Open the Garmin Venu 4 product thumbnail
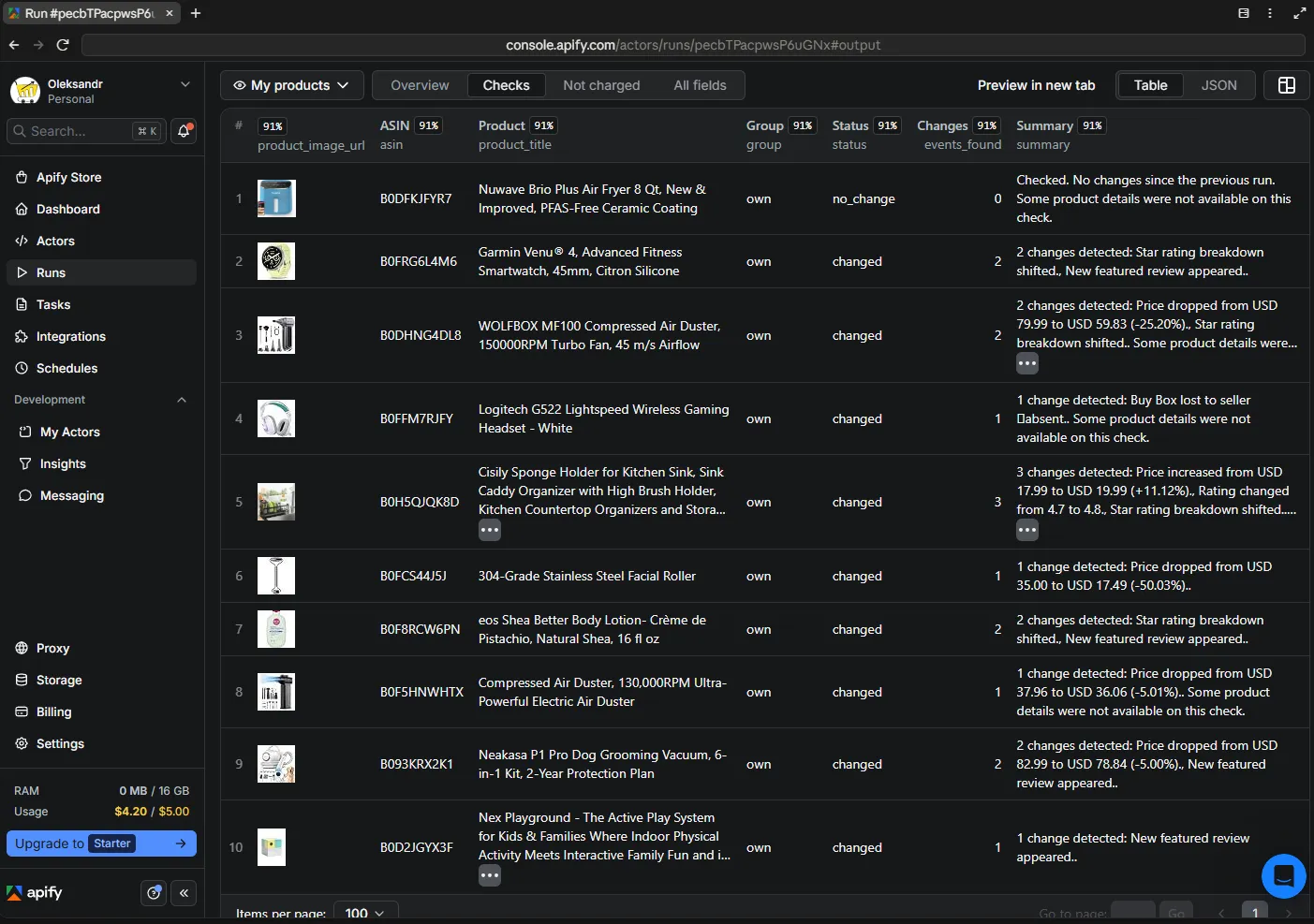The image size is (1314, 924). tap(276, 261)
